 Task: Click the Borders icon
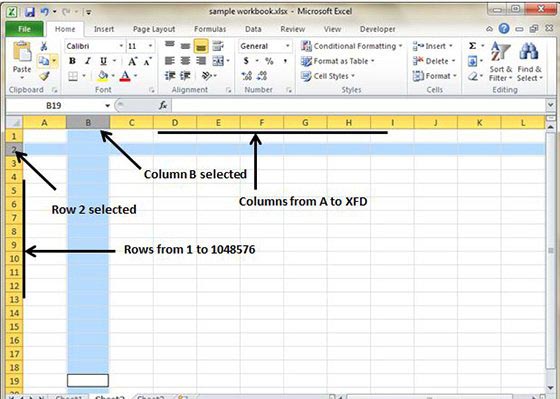click(73, 76)
